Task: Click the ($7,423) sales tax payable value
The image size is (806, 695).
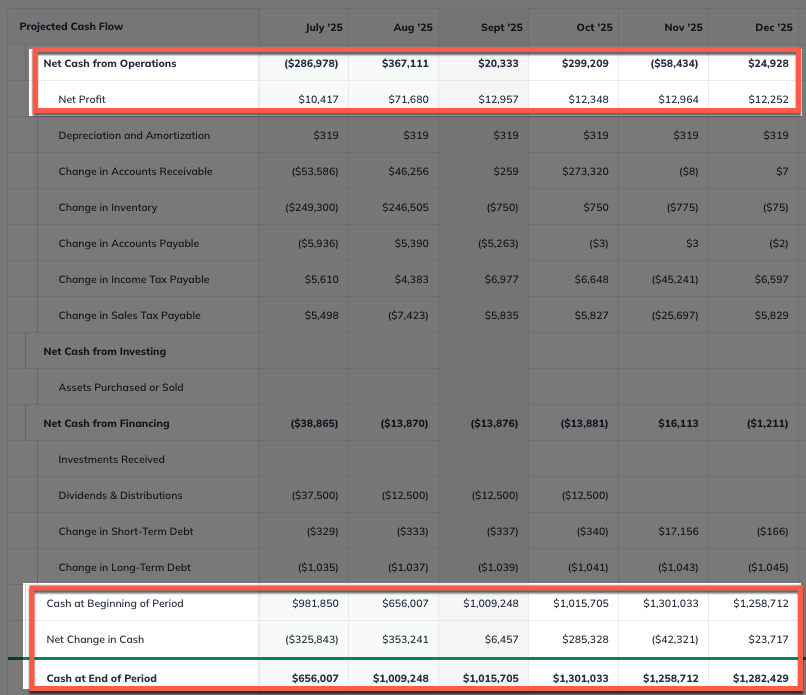Action: pos(408,315)
